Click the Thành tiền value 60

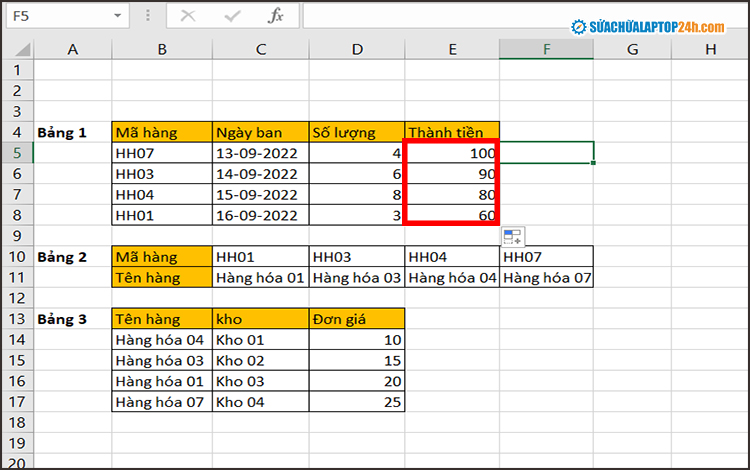452,215
